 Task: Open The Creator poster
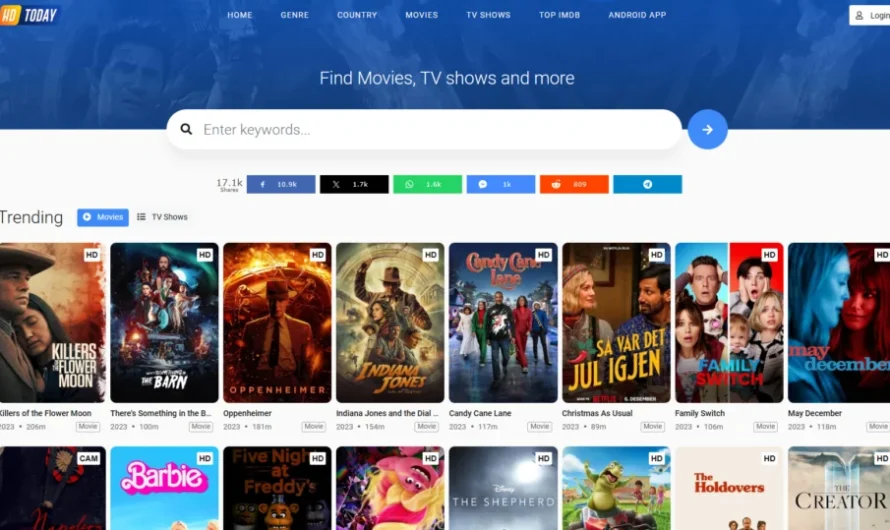click(x=839, y=489)
